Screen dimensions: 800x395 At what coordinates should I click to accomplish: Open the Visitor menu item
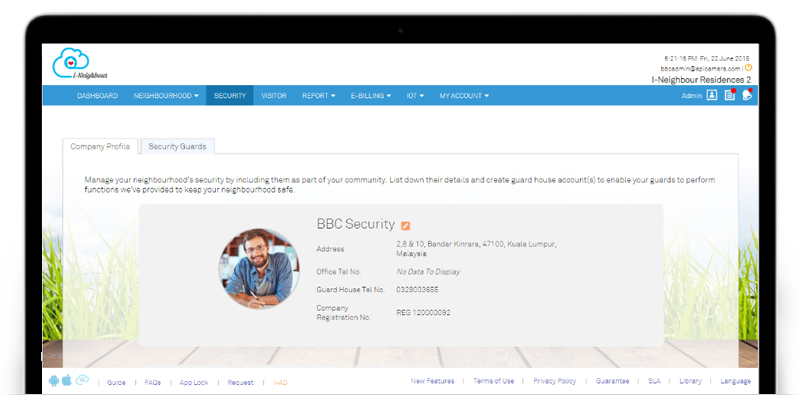[274, 95]
